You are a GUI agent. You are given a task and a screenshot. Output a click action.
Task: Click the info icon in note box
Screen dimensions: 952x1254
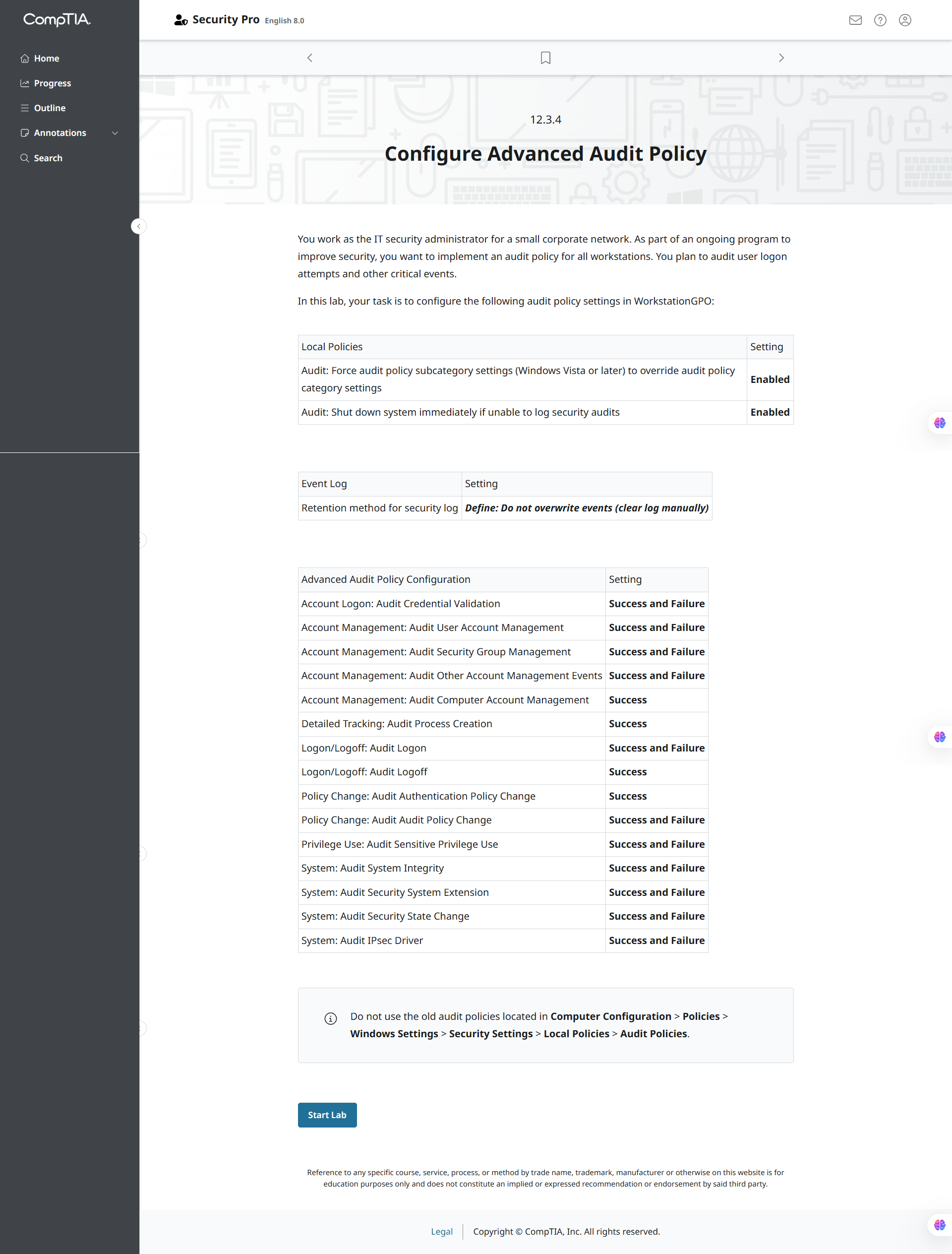click(330, 1019)
